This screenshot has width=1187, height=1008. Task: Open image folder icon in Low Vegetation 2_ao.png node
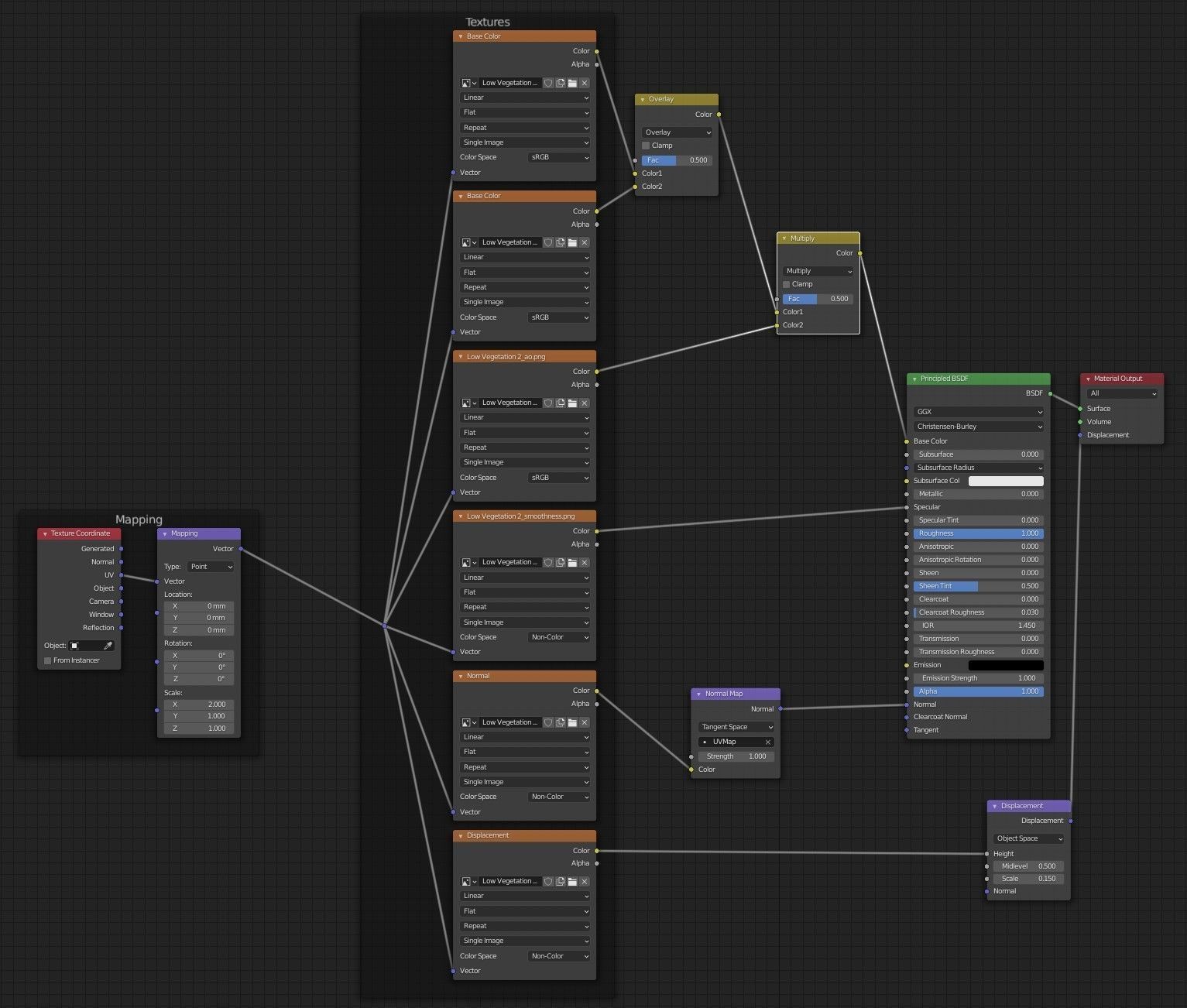tap(572, 403)
